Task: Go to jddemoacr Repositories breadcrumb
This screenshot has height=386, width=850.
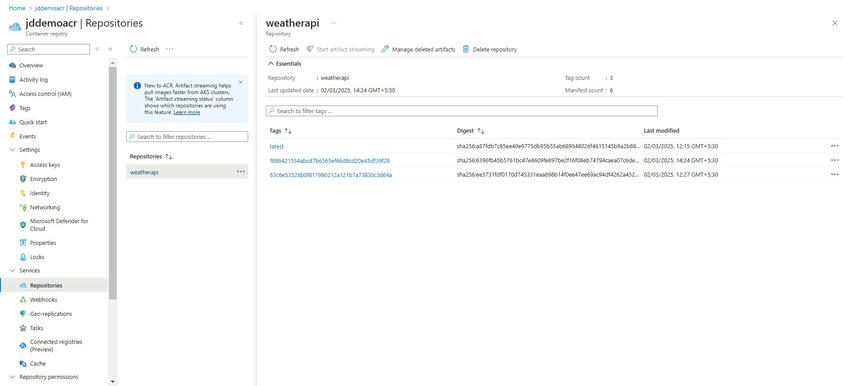Action: click(69, 8)
